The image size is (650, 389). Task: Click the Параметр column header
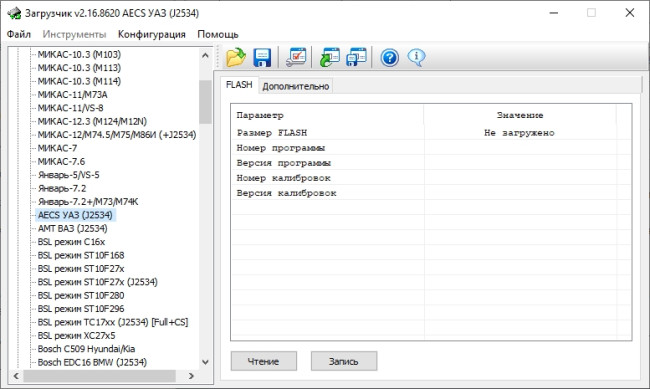click(327, 115)
